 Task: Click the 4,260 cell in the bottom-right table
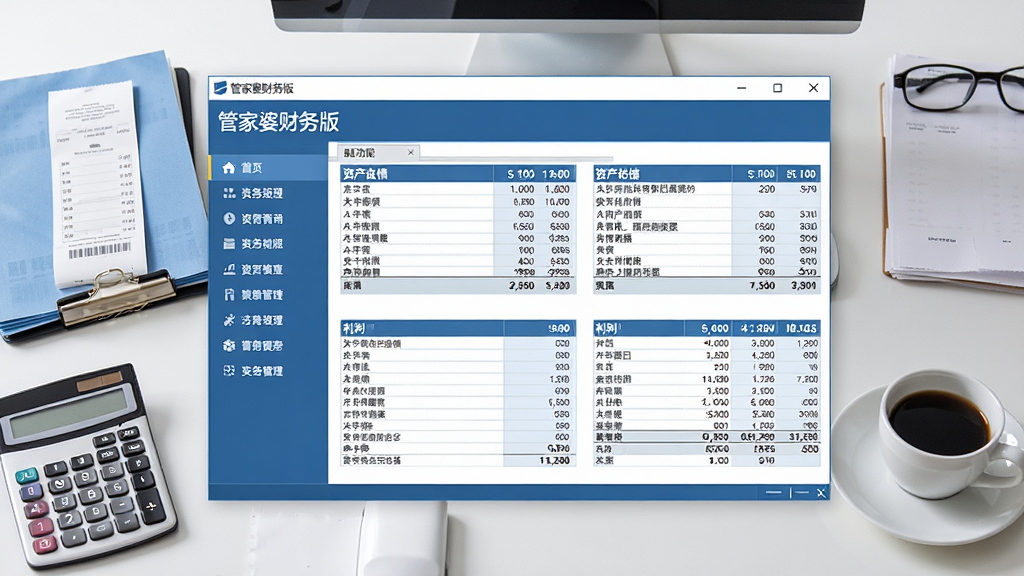tap(763, 355)
